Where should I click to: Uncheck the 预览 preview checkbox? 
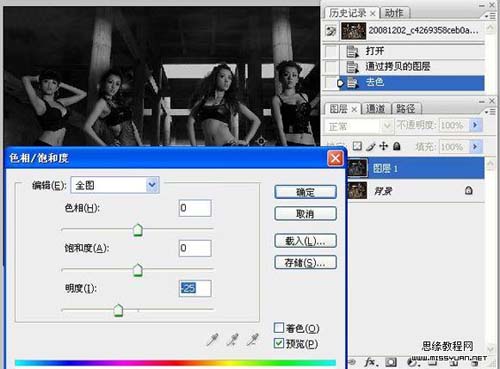[x=279, y=343]
